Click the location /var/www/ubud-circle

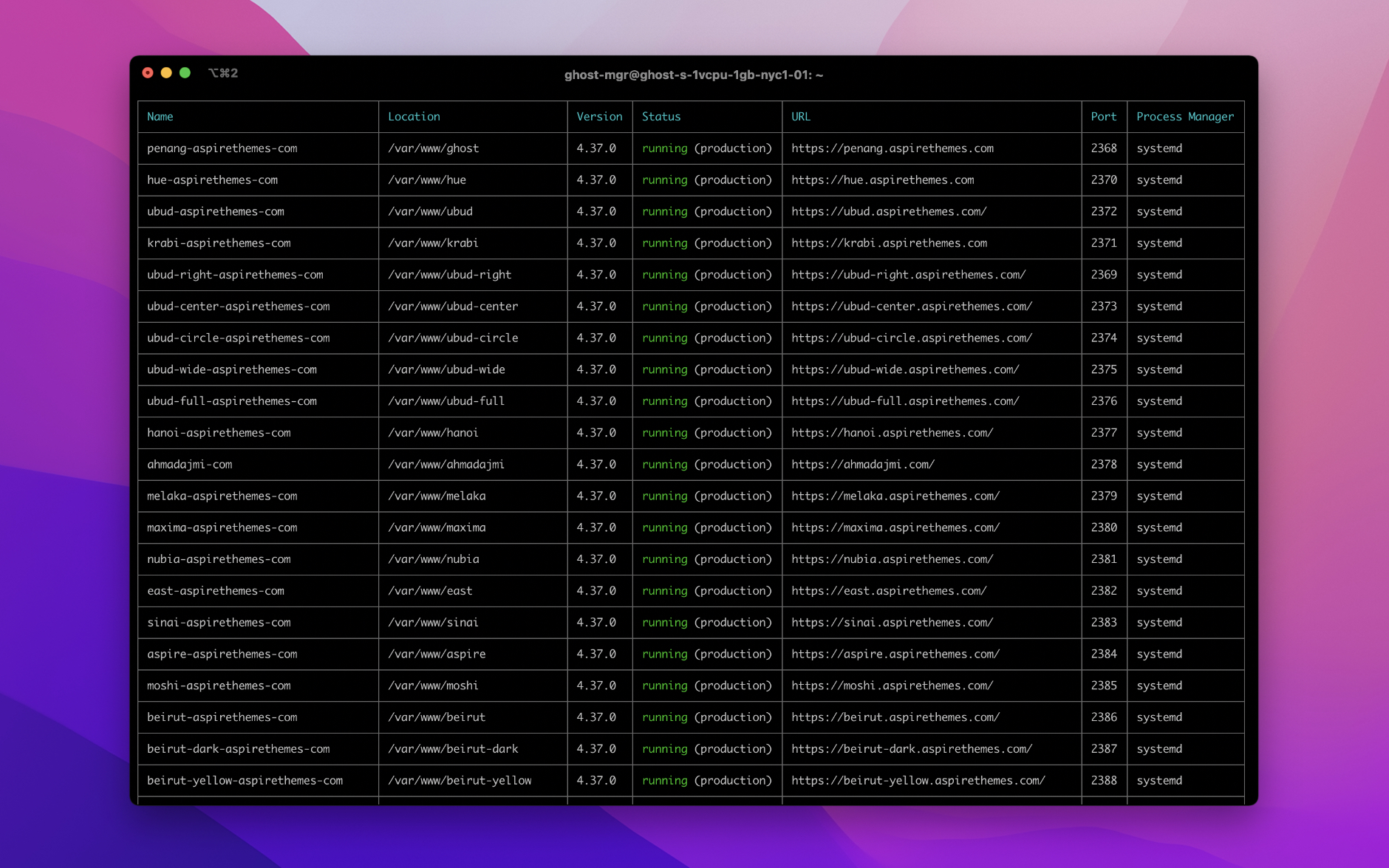click(453, 338)
